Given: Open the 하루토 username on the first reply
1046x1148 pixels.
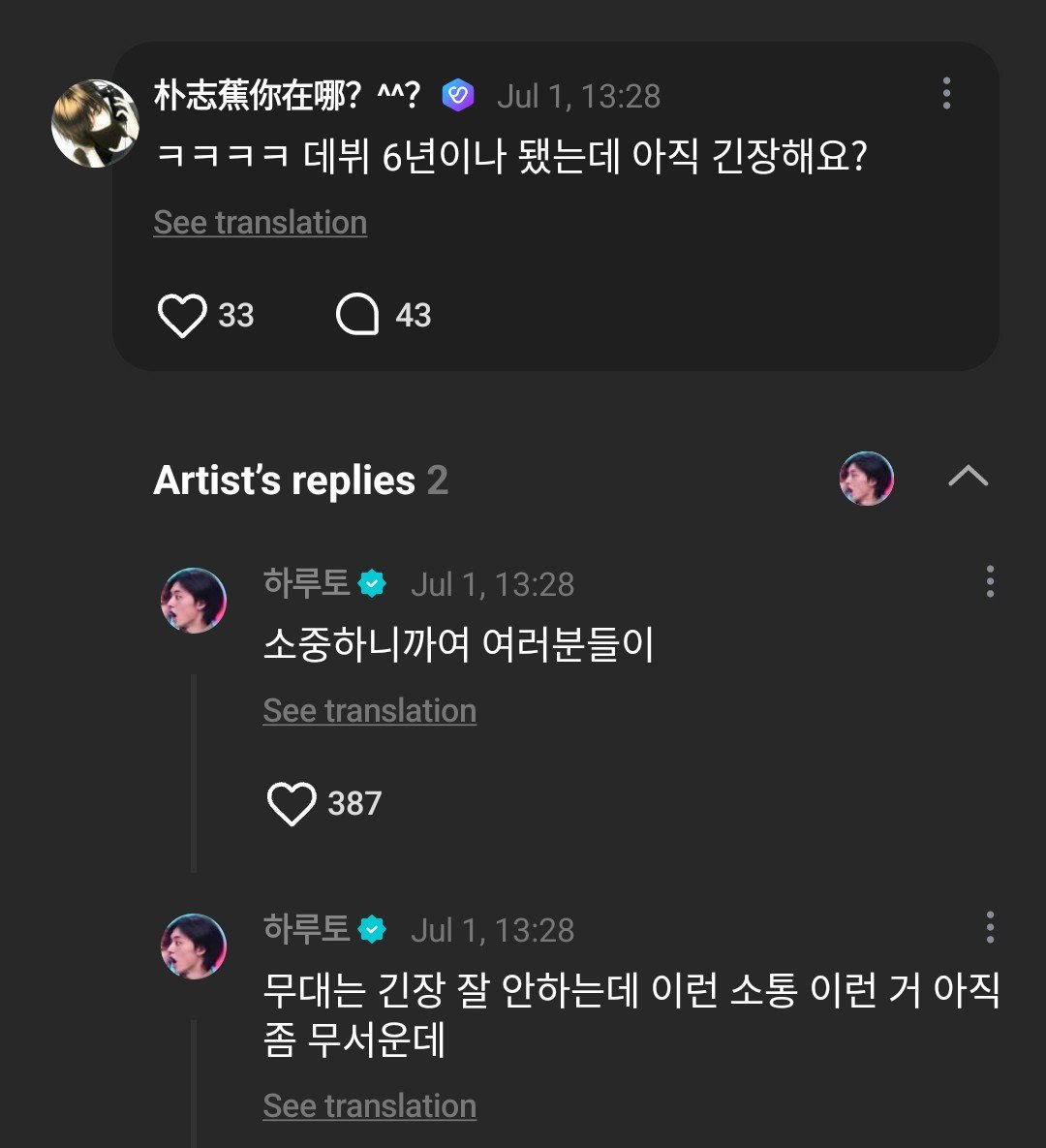Looking at the screenshot, I should [x=307, y=583].
